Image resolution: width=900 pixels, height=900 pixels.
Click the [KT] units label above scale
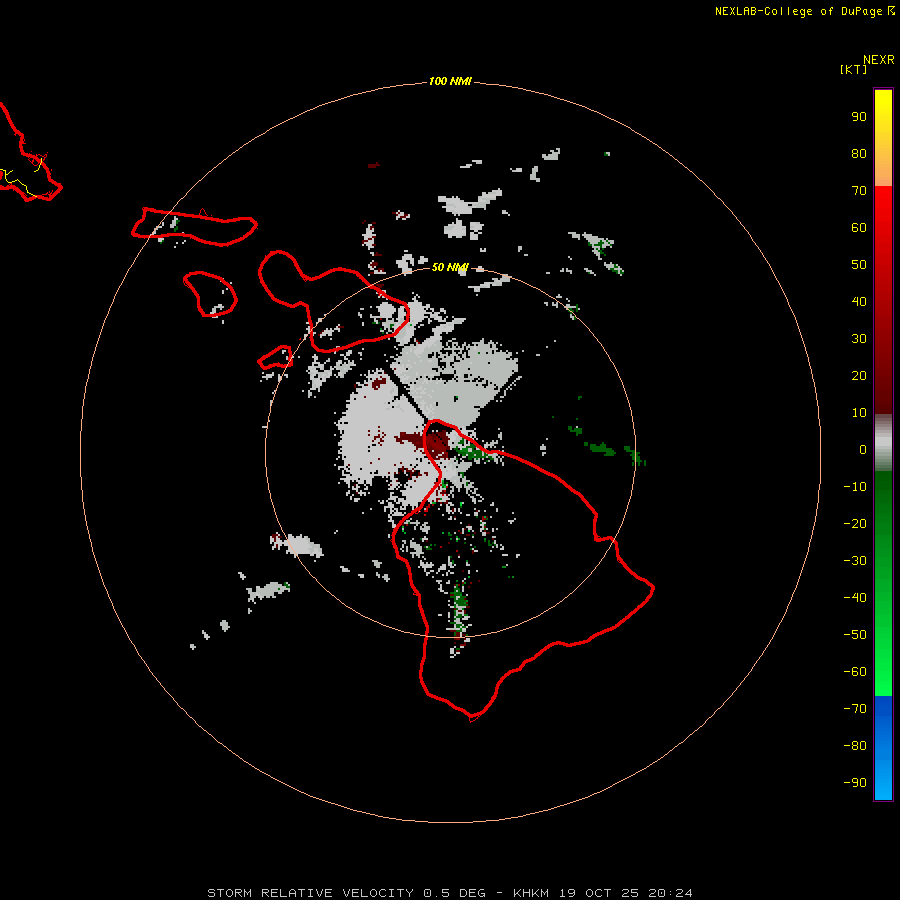(x=853, y=69)
